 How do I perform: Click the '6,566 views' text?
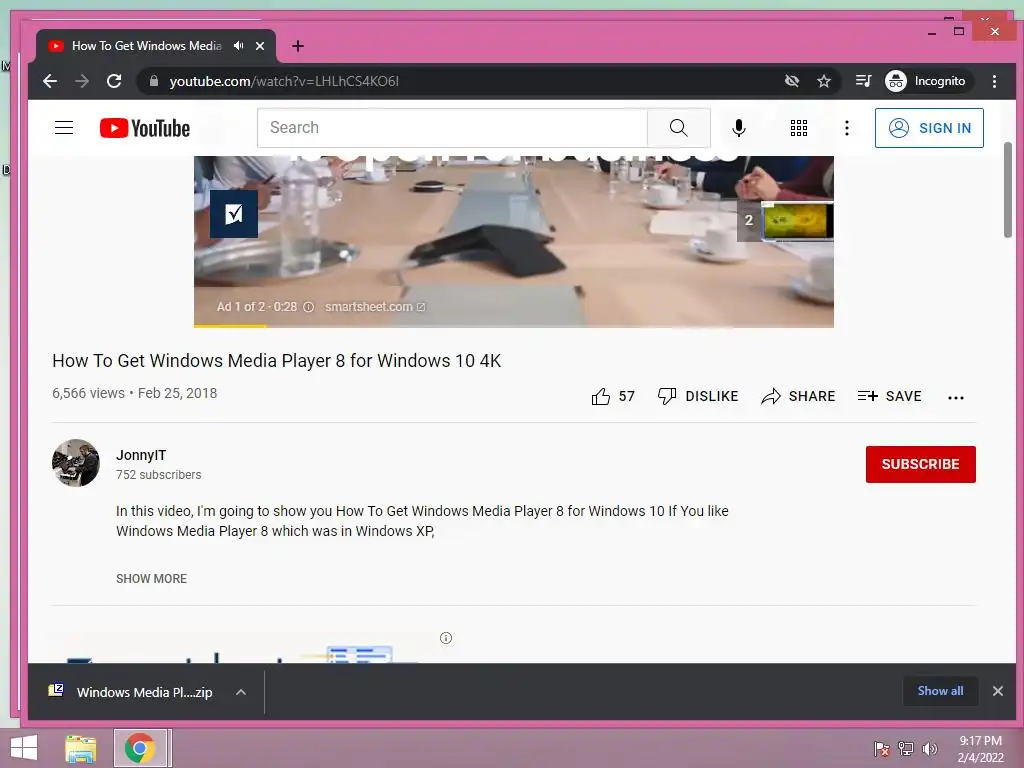pos(88,393)
